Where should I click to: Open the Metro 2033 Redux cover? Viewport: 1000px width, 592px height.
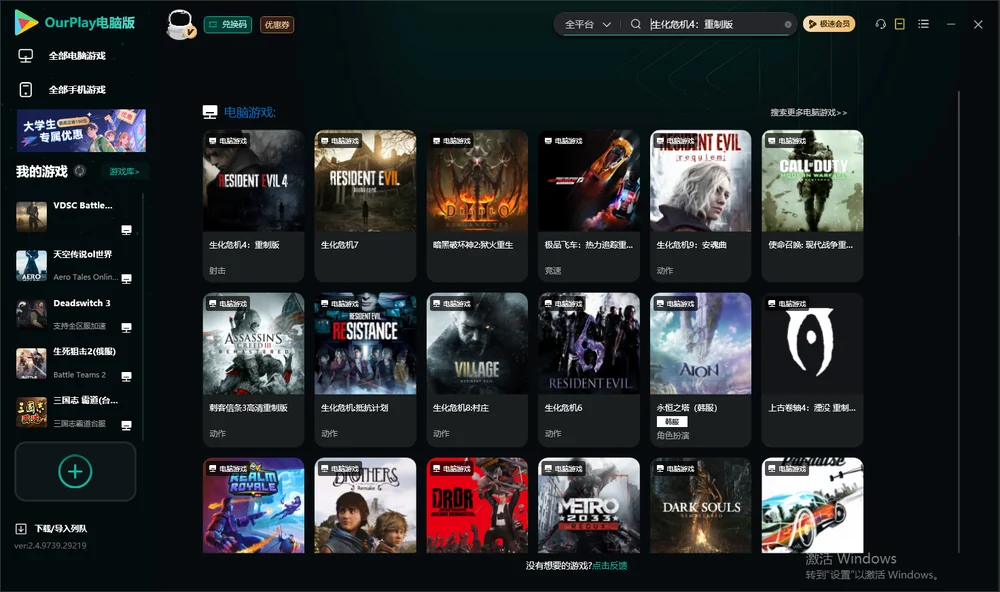(589, 505)
